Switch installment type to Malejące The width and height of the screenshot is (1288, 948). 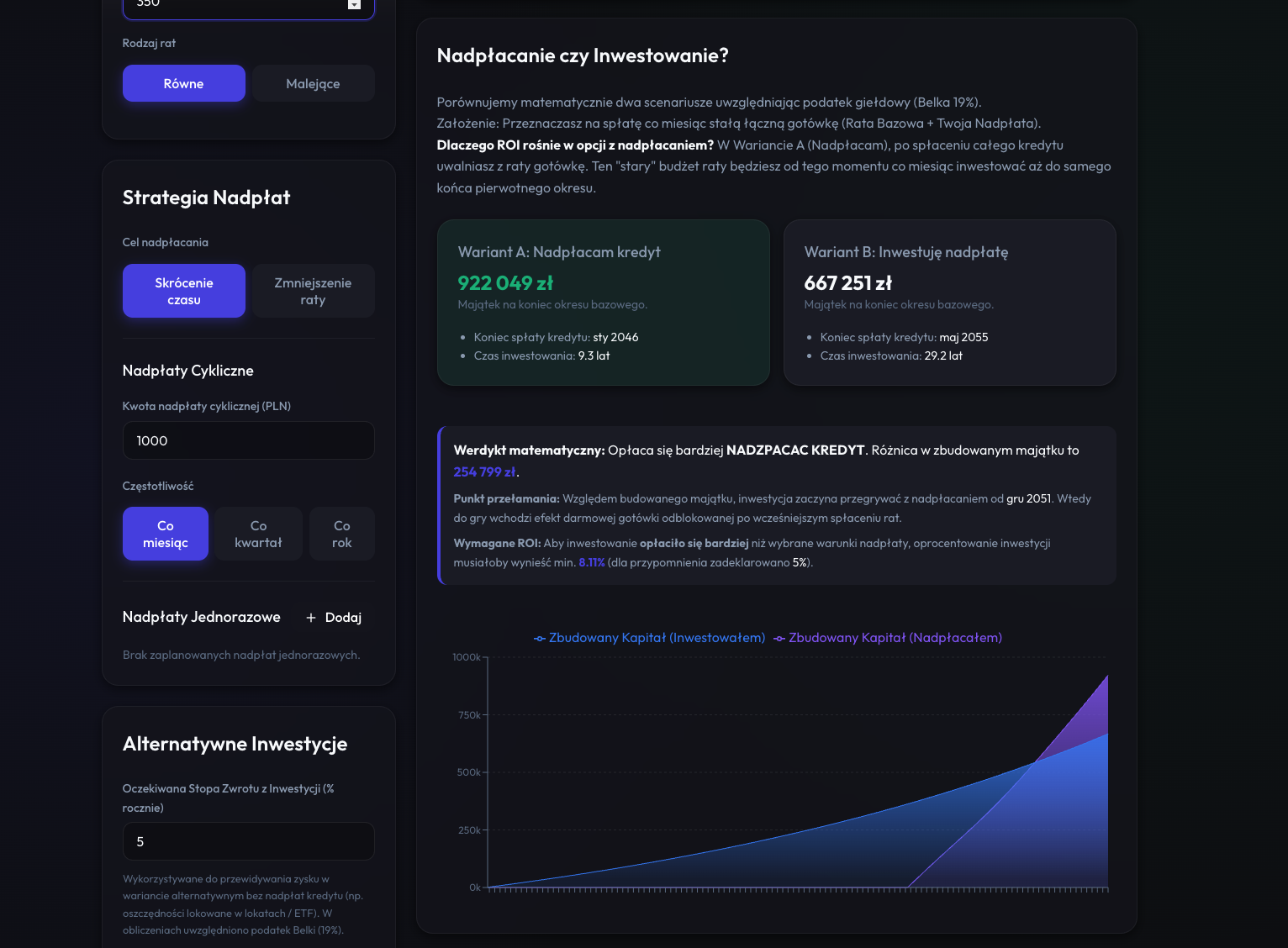click(x=313, y=83)
